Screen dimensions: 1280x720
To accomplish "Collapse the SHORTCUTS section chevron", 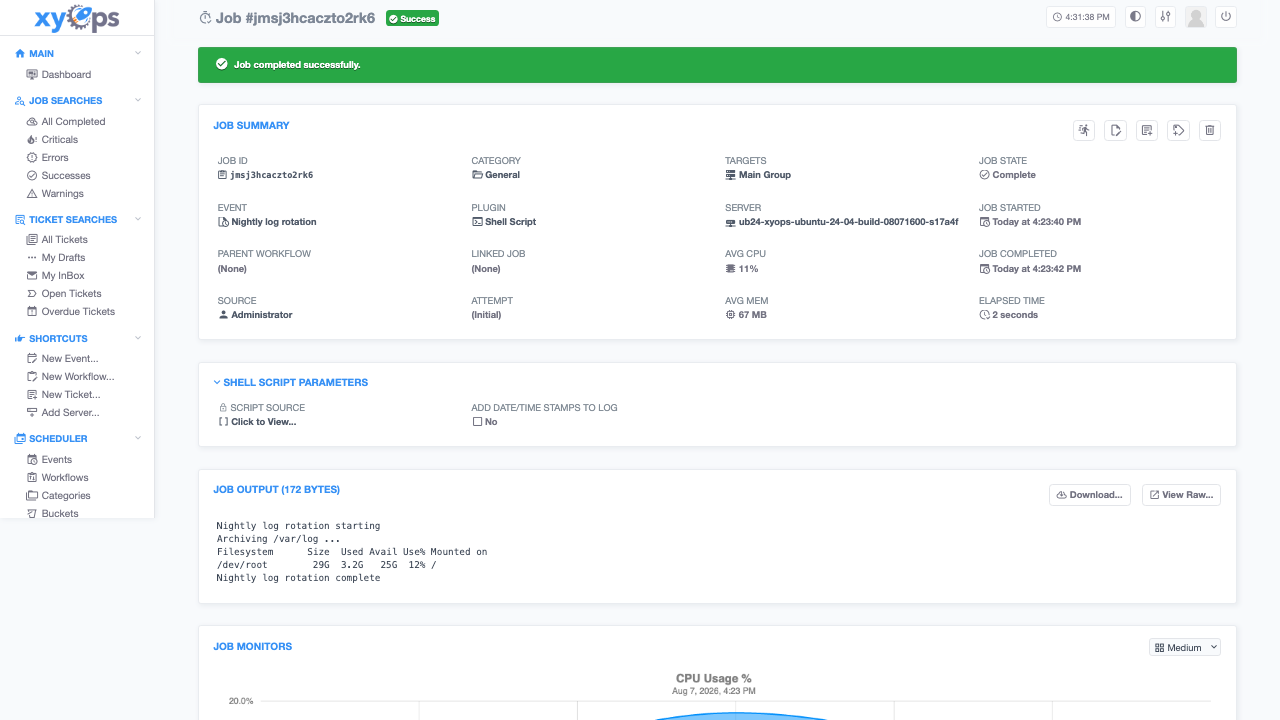I will (x=138, y=338).
